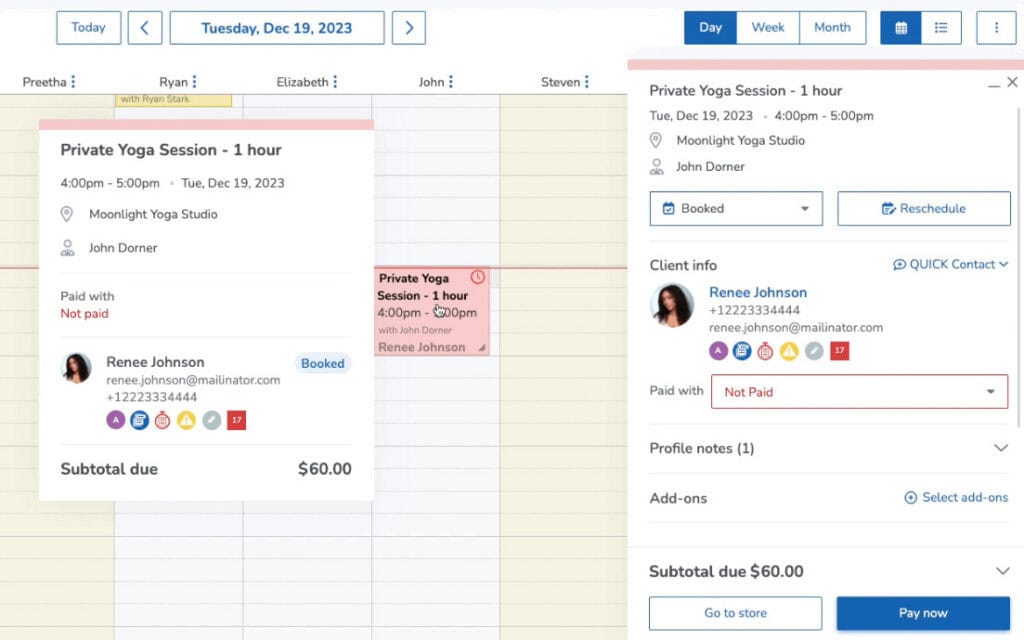Switch to Month view tab
Screen dimensions: 1024x640
pyautogui.click(x=832, y=28)
